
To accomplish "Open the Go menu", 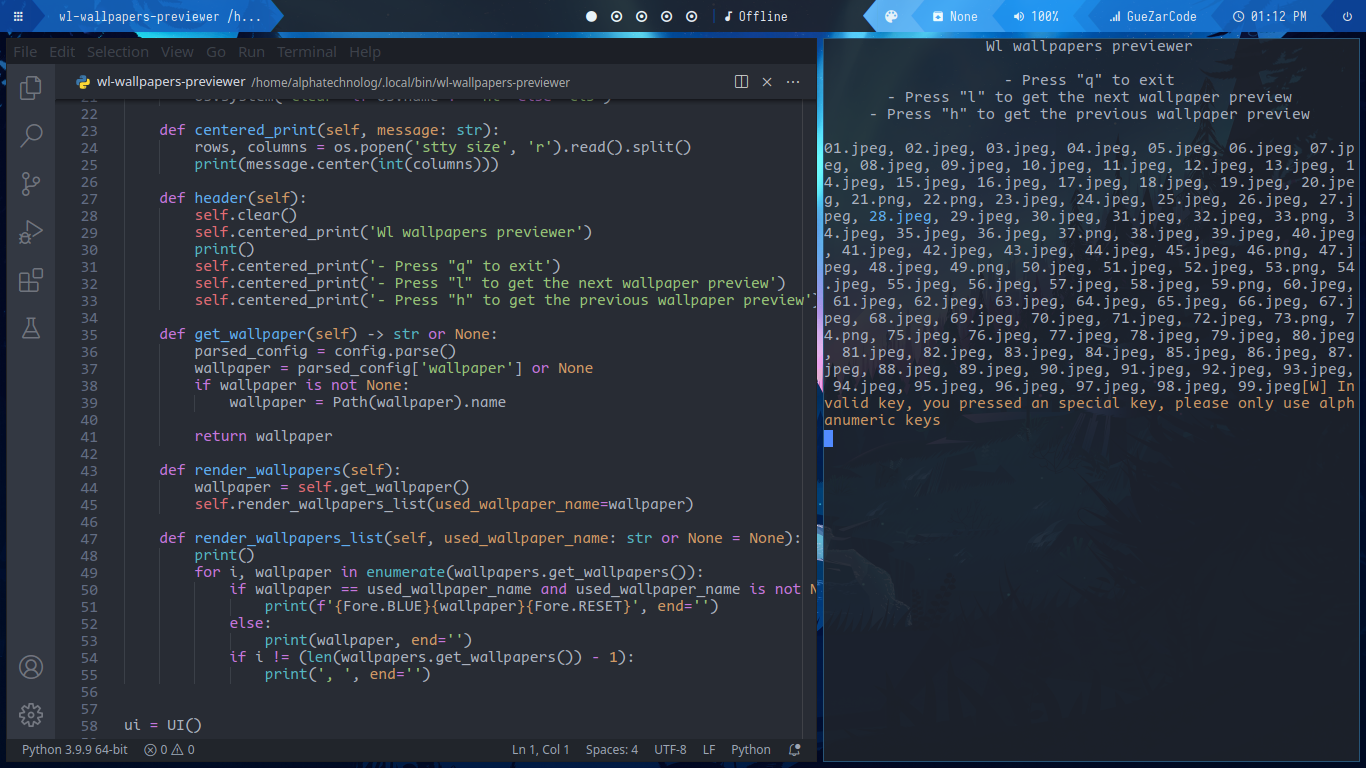I will coord(216,52).
